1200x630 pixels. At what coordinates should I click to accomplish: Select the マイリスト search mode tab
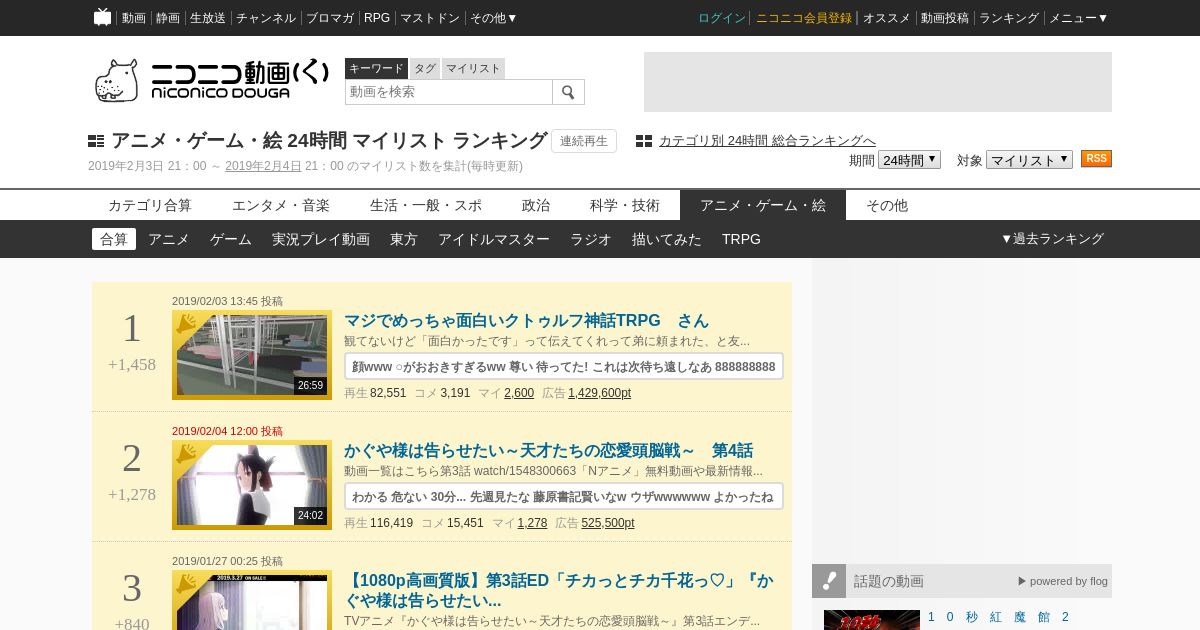[473, 68]
